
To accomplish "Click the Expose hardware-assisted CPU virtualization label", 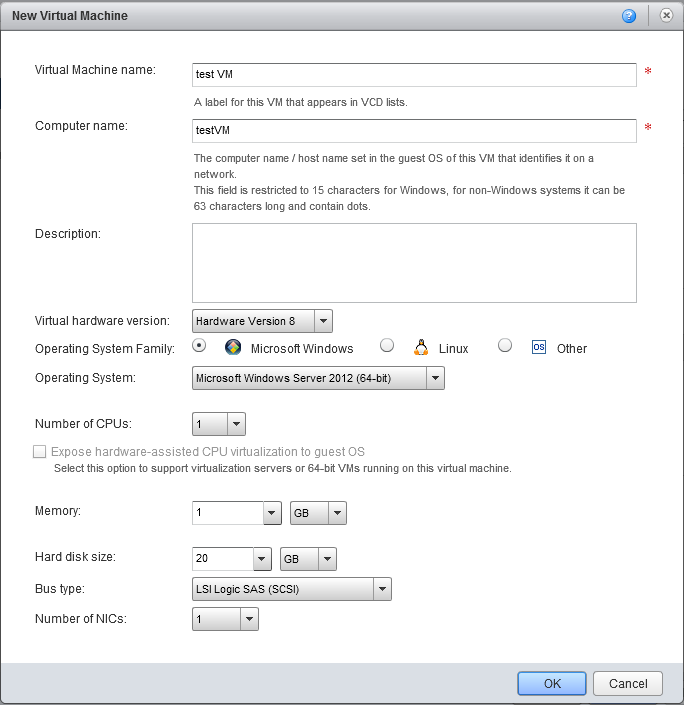I will [x=208, y=451].
